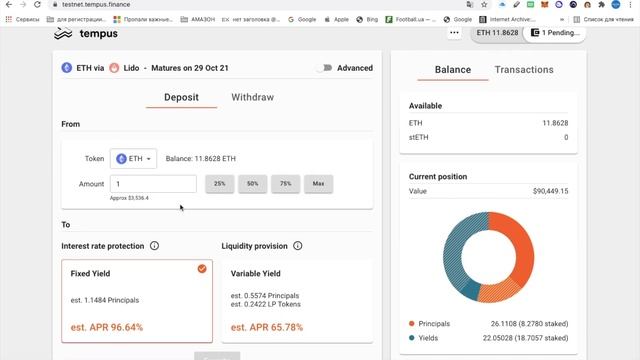Show more bookmarks via overflow chevron
Viewport: 640px width, 360px height.
click(x=562, y=19)
